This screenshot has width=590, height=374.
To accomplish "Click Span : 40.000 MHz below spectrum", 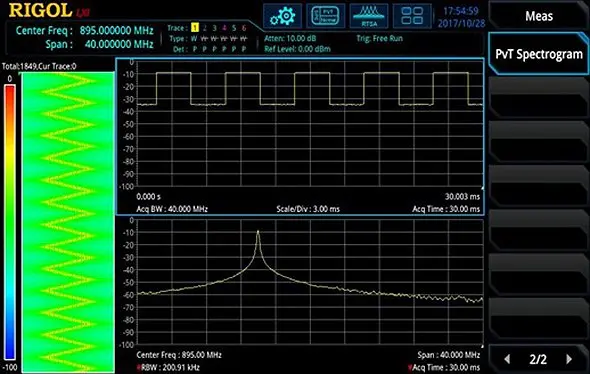I will tap(449, 355).
